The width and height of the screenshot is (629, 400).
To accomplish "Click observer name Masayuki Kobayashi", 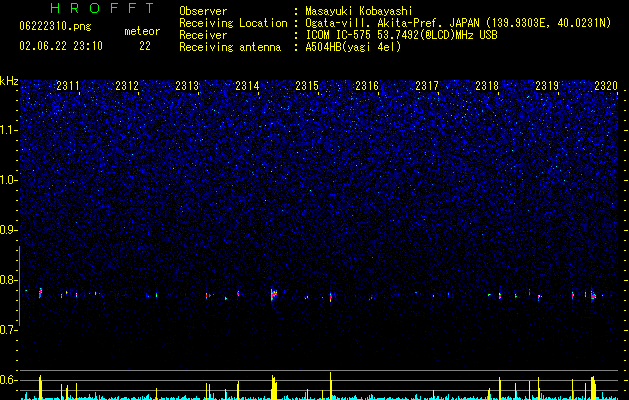I will 359,11.
